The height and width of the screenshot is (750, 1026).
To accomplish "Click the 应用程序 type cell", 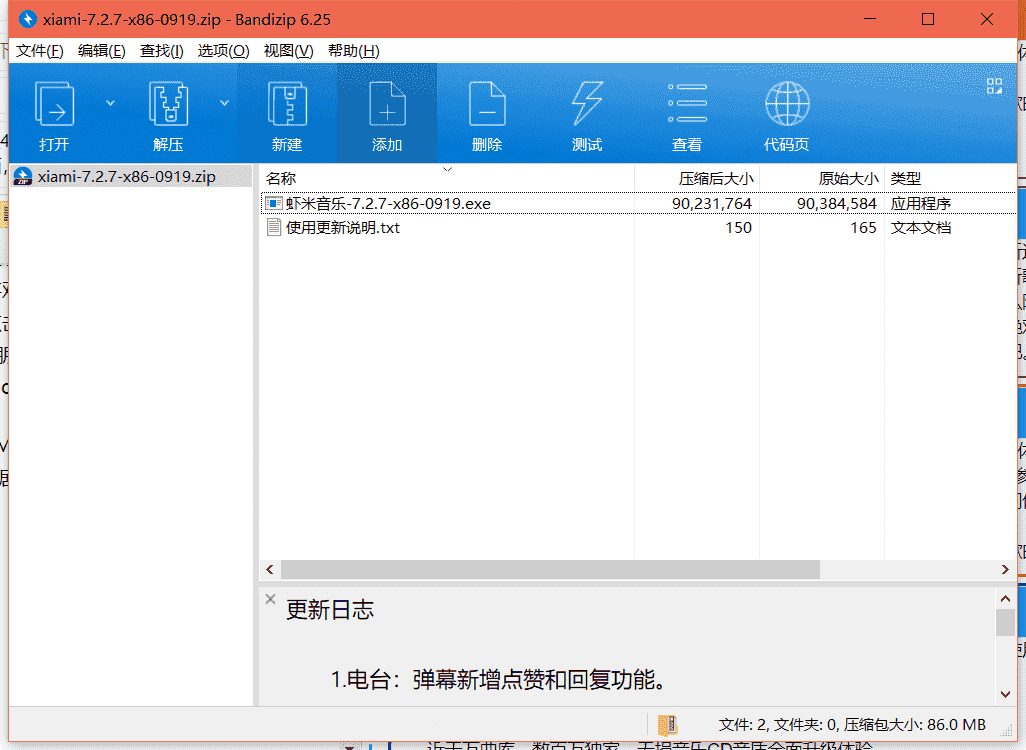I will point(921,204).
